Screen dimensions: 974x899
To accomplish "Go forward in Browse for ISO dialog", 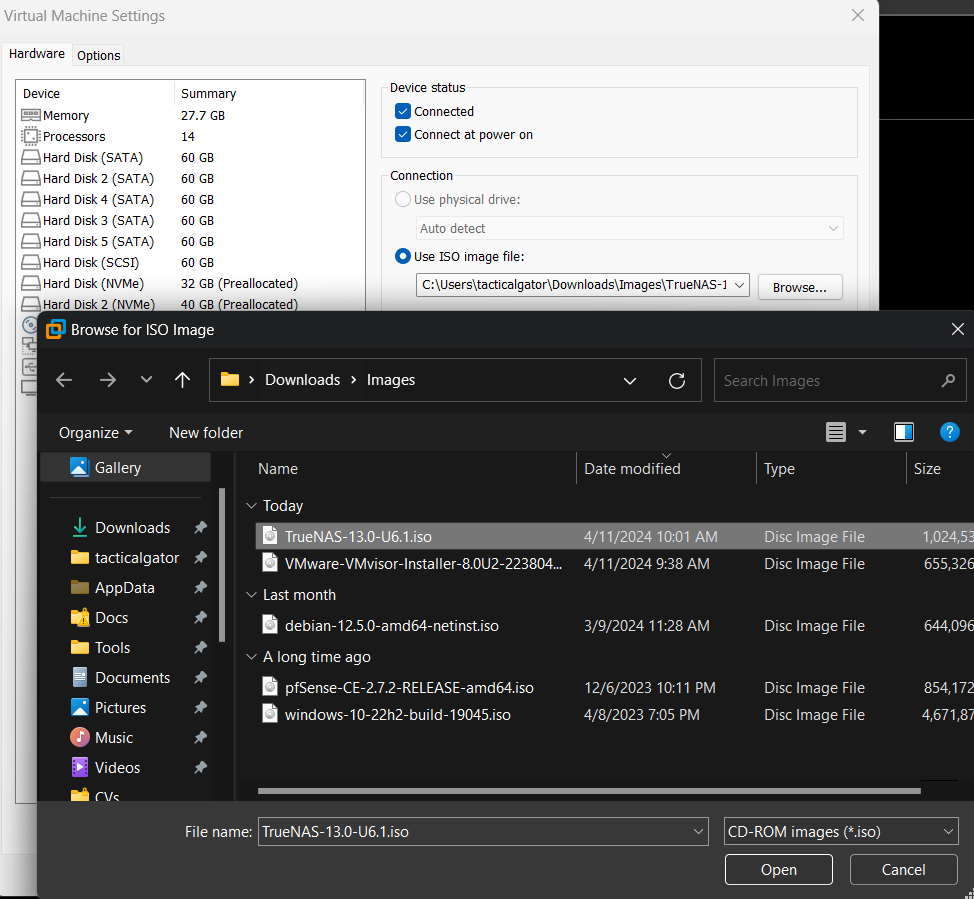I will point(107,380).
